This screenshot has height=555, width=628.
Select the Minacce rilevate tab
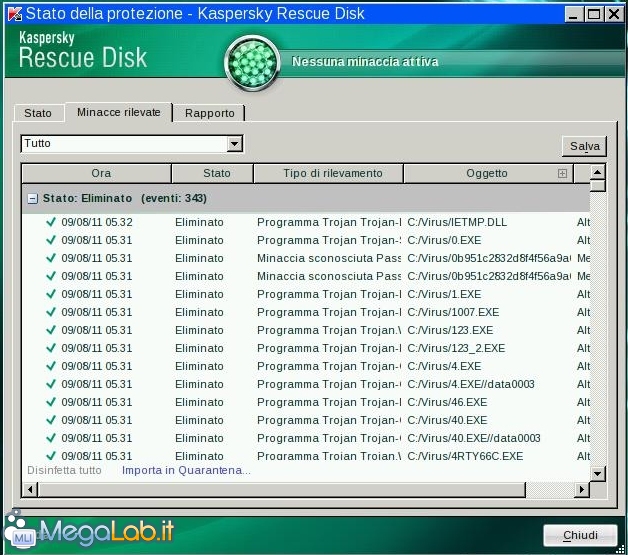pyautogui.click(x=119, y=112)
